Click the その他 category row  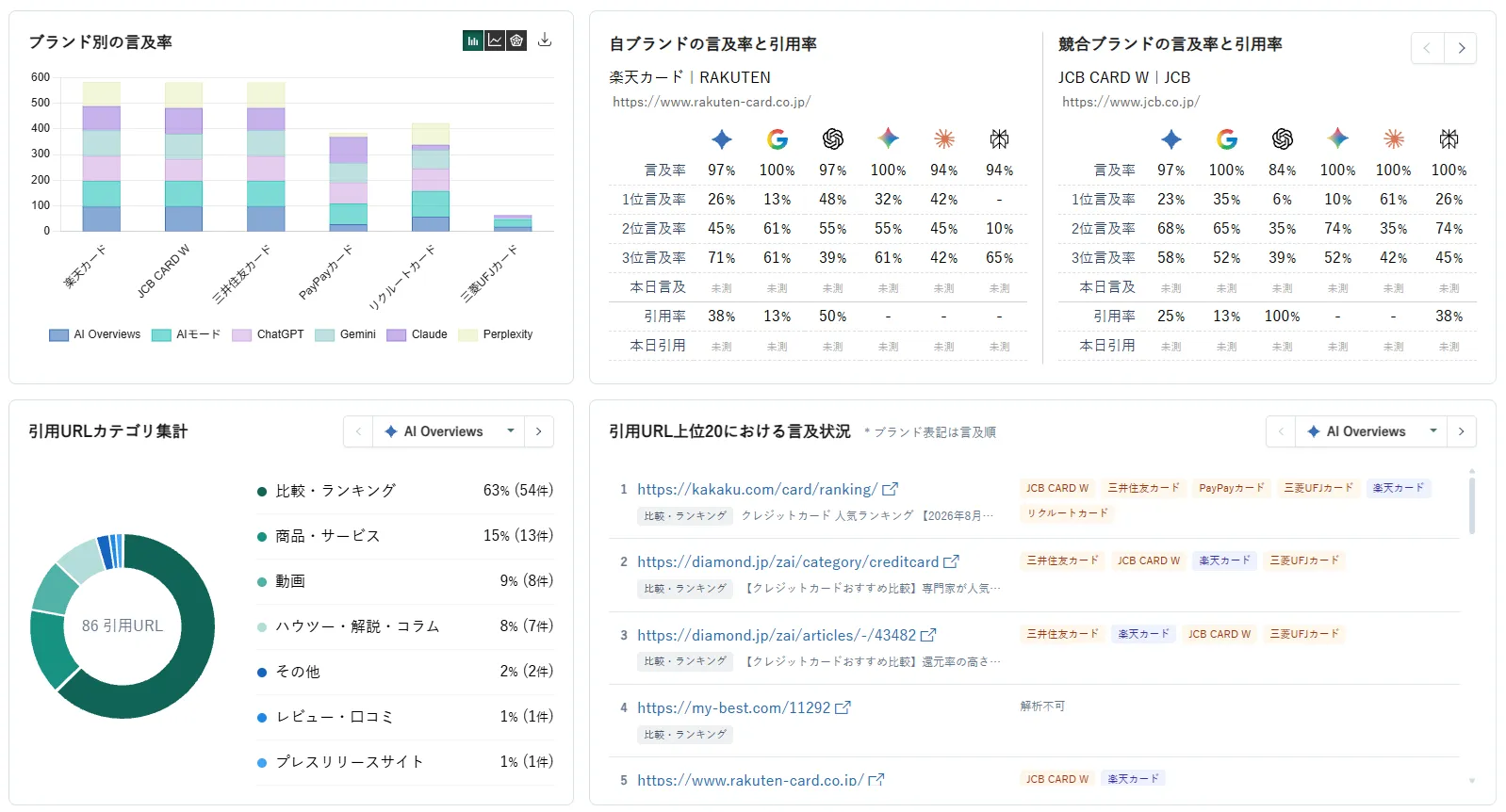coord(405,672)
